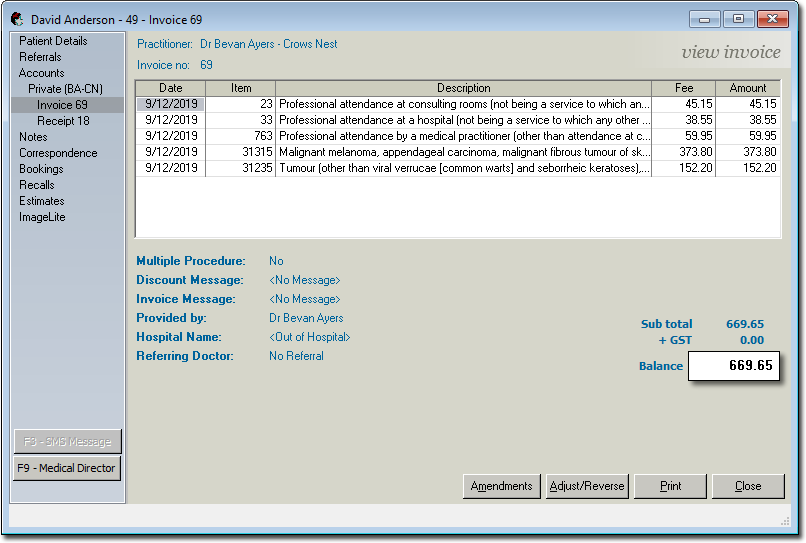View Estimates in the left panel

(x=42, y=201)
